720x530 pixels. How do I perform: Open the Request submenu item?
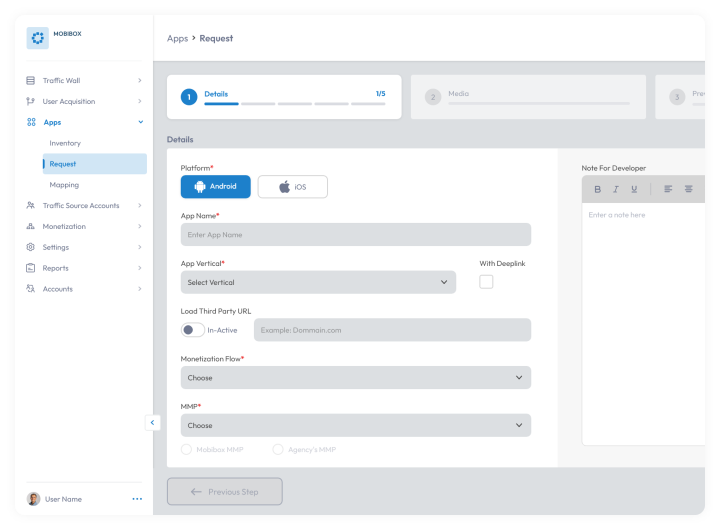click(x=95, y=164)
